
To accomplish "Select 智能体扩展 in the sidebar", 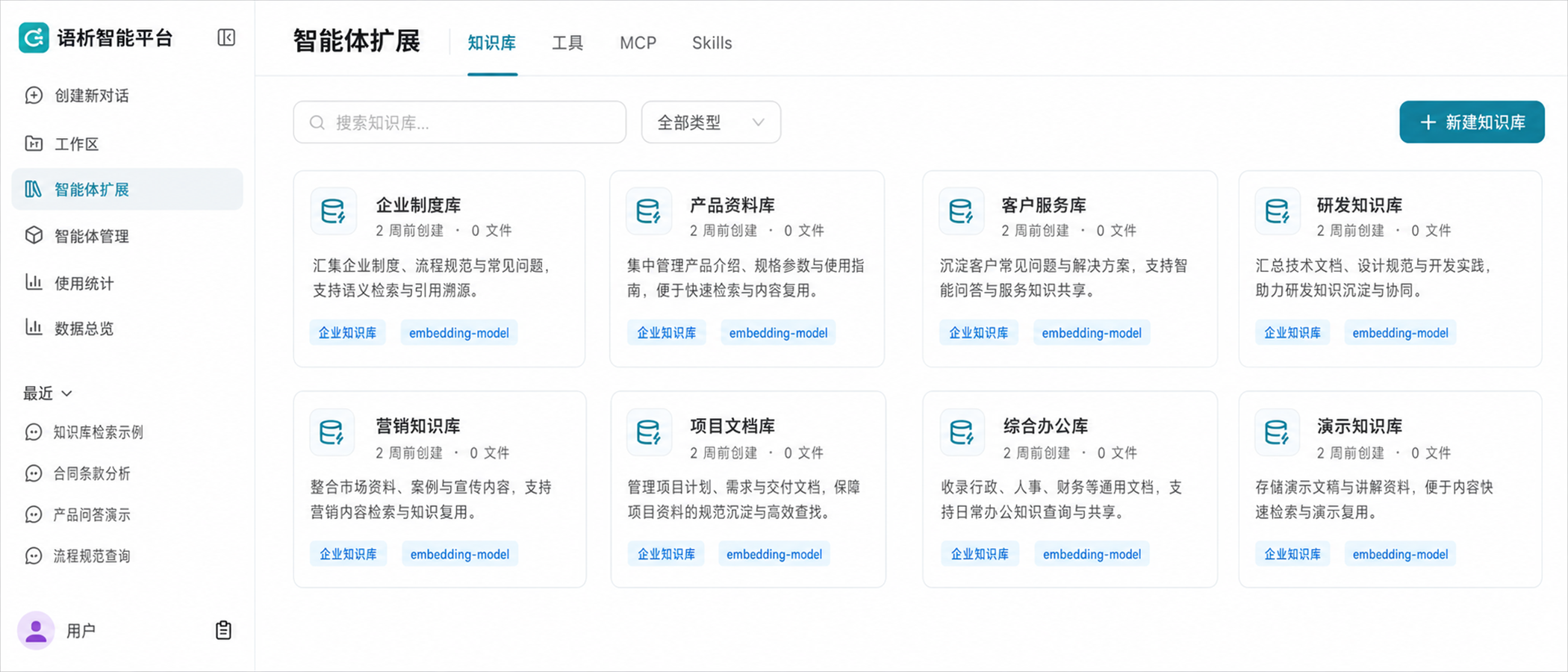I will coord(127,189).
